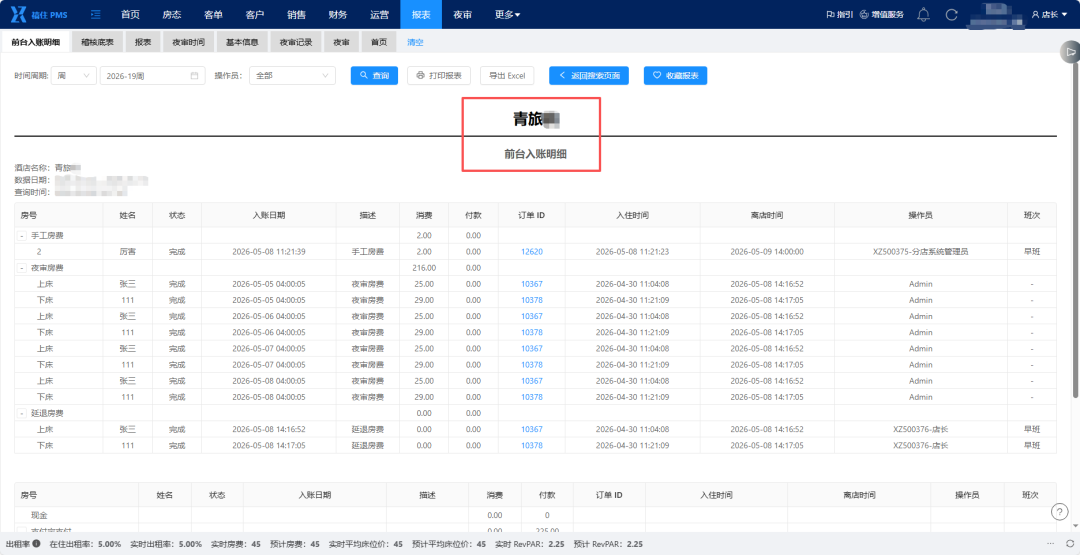Open the 指引 guide icon
Screen dimensions: 1080x555
pos(839,14)
